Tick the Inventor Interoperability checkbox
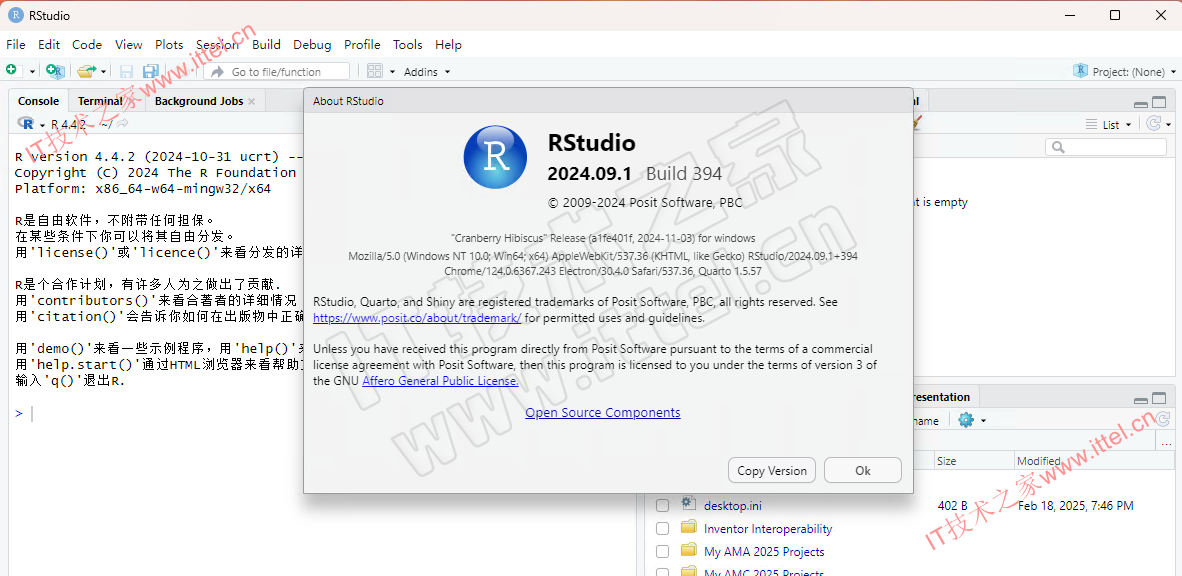Image resolution: width=1182 pixels, height=576 pixels. [x=662, y=529]
